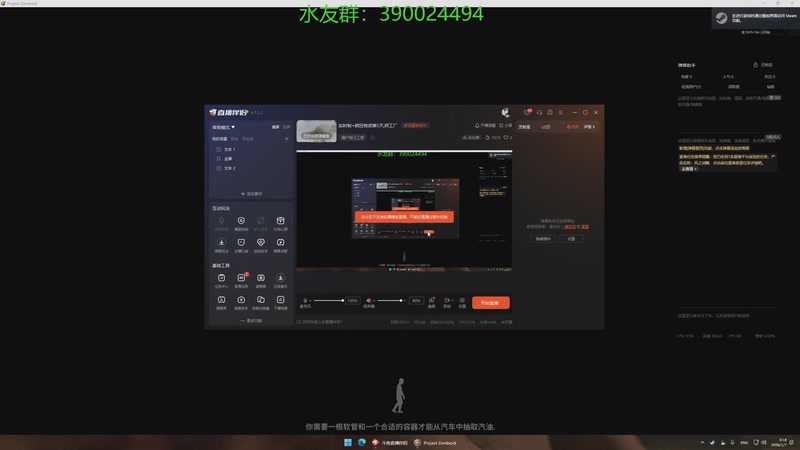
Task: Click the recording icon in the control bar
Action: pos(446,301)
